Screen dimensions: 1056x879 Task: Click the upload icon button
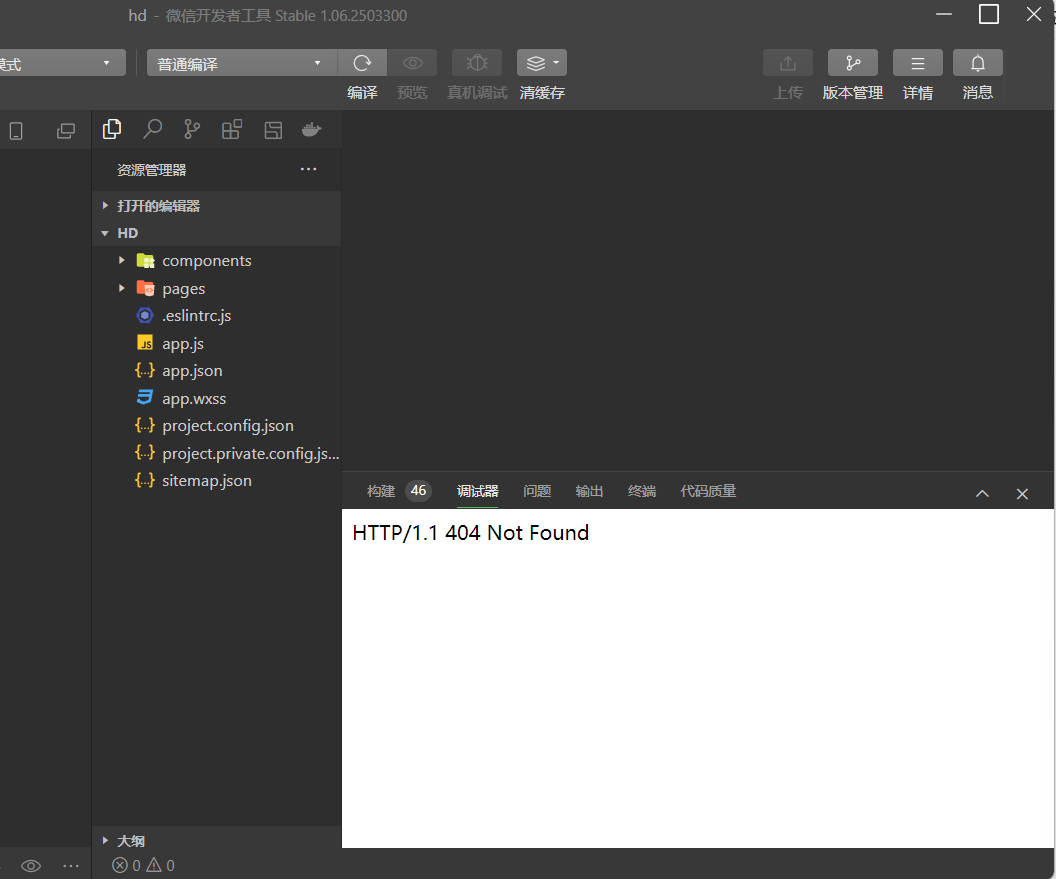click(x=788, y=63)
